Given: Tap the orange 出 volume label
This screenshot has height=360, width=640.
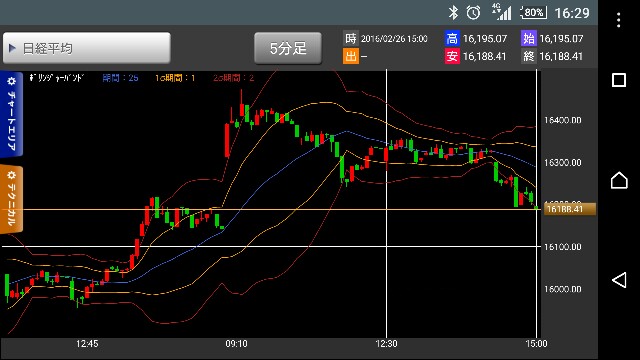Looking at the screenshot, I should [351, 56].
